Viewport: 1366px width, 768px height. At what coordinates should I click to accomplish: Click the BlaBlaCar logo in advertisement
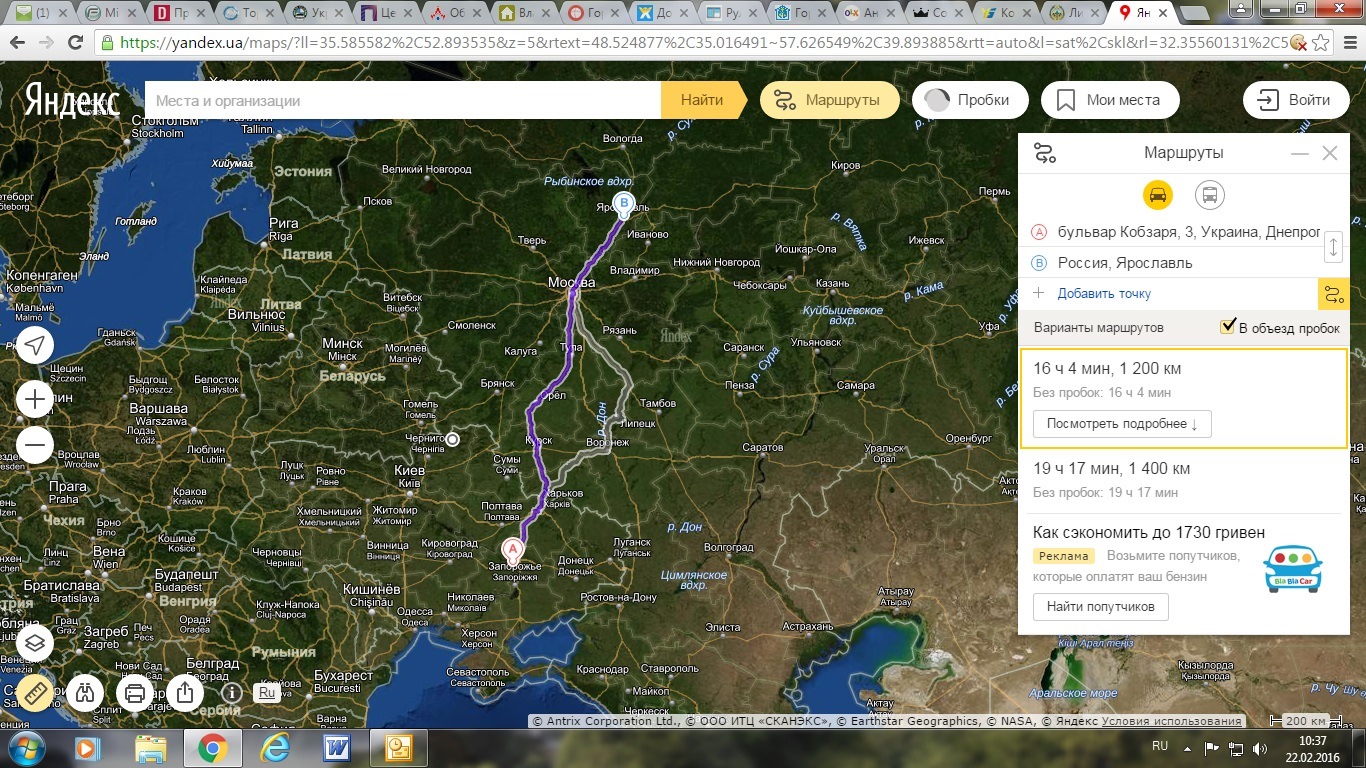(1293, 568)
